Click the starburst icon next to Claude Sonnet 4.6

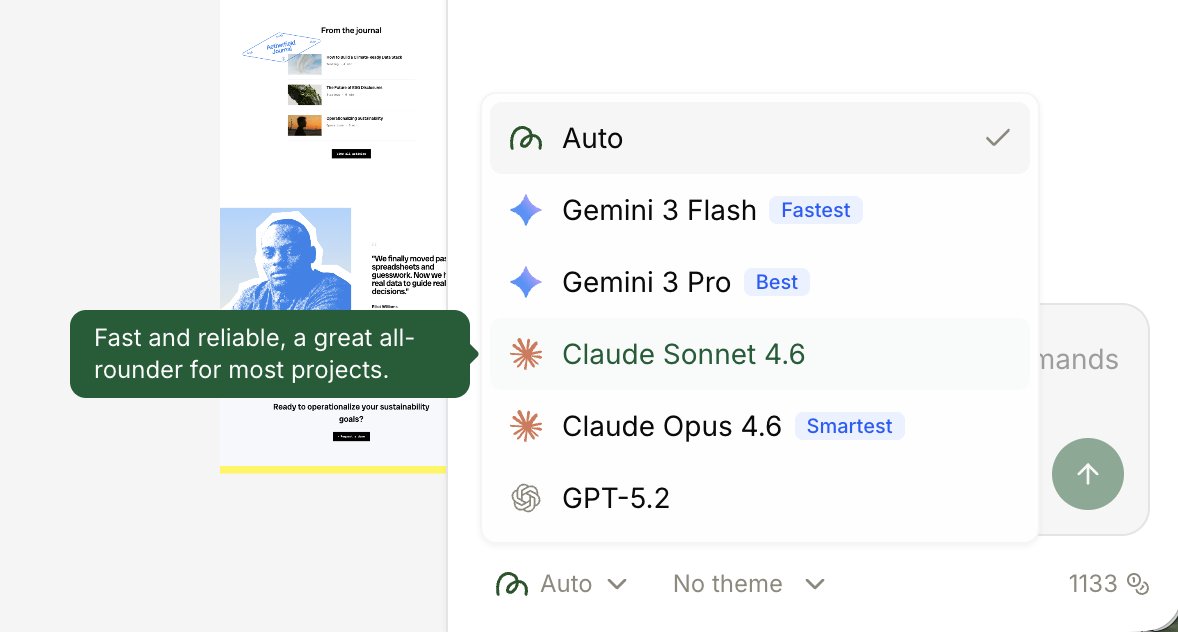point(526,354)
